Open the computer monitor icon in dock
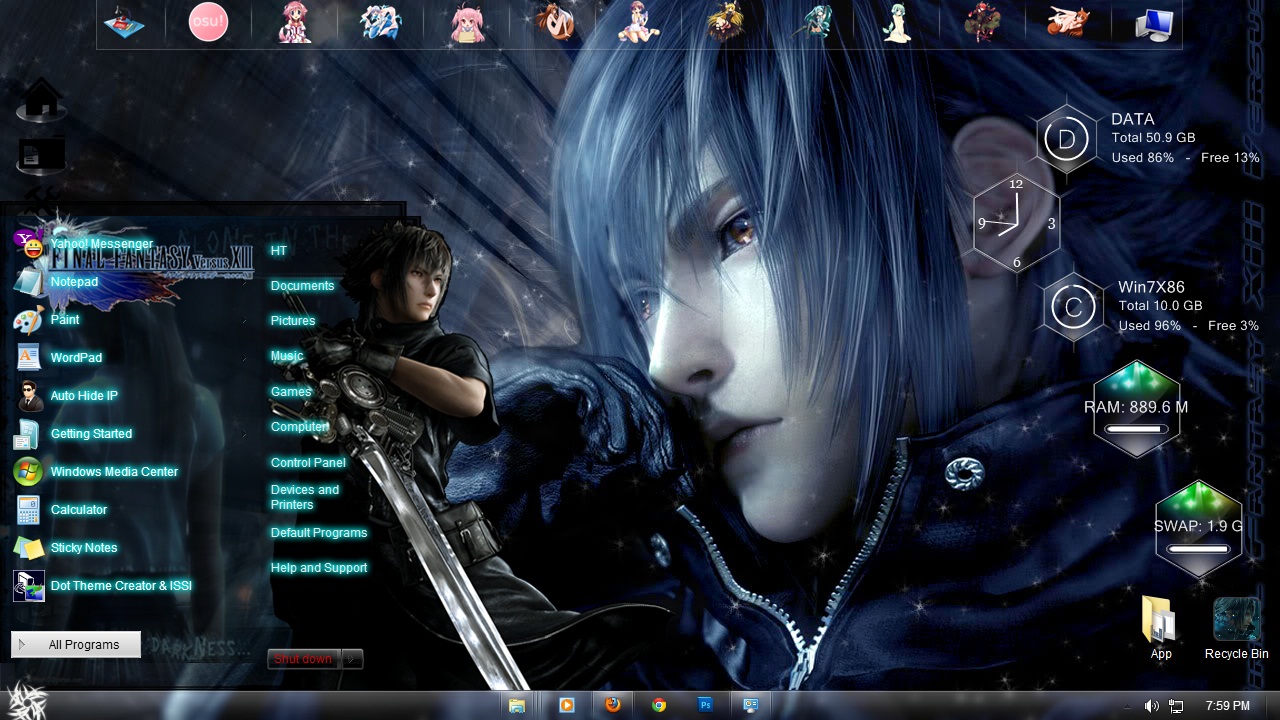The image size is (1280, 720). (1154, 23)
